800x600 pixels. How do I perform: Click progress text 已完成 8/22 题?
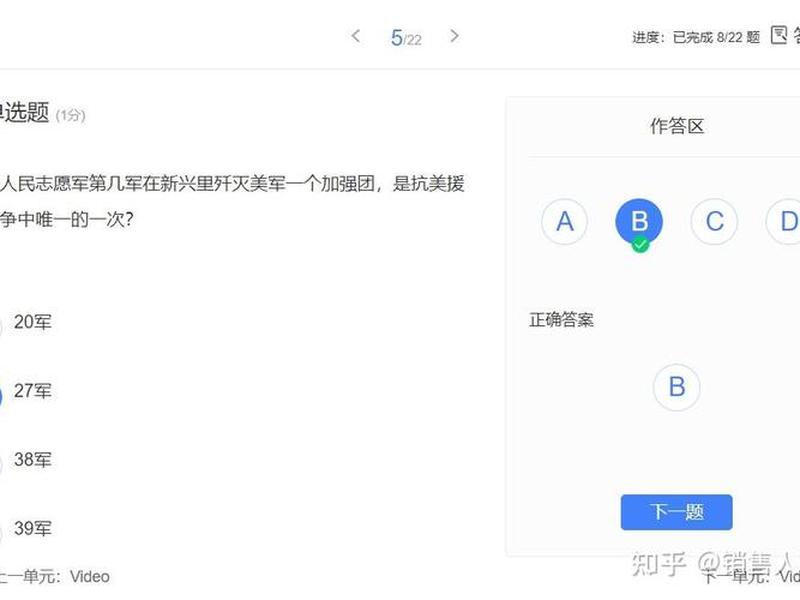(x=716, y=37)
